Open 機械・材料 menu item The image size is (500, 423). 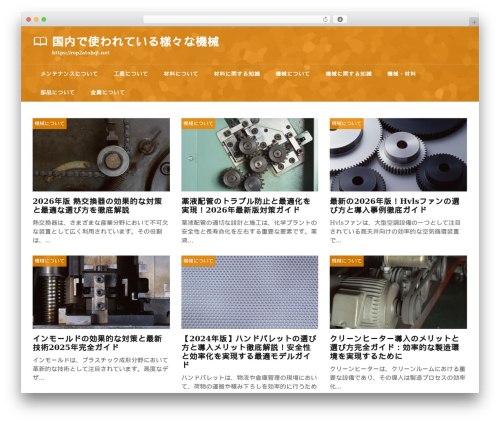pyautogui.click(x=401, y=74)
